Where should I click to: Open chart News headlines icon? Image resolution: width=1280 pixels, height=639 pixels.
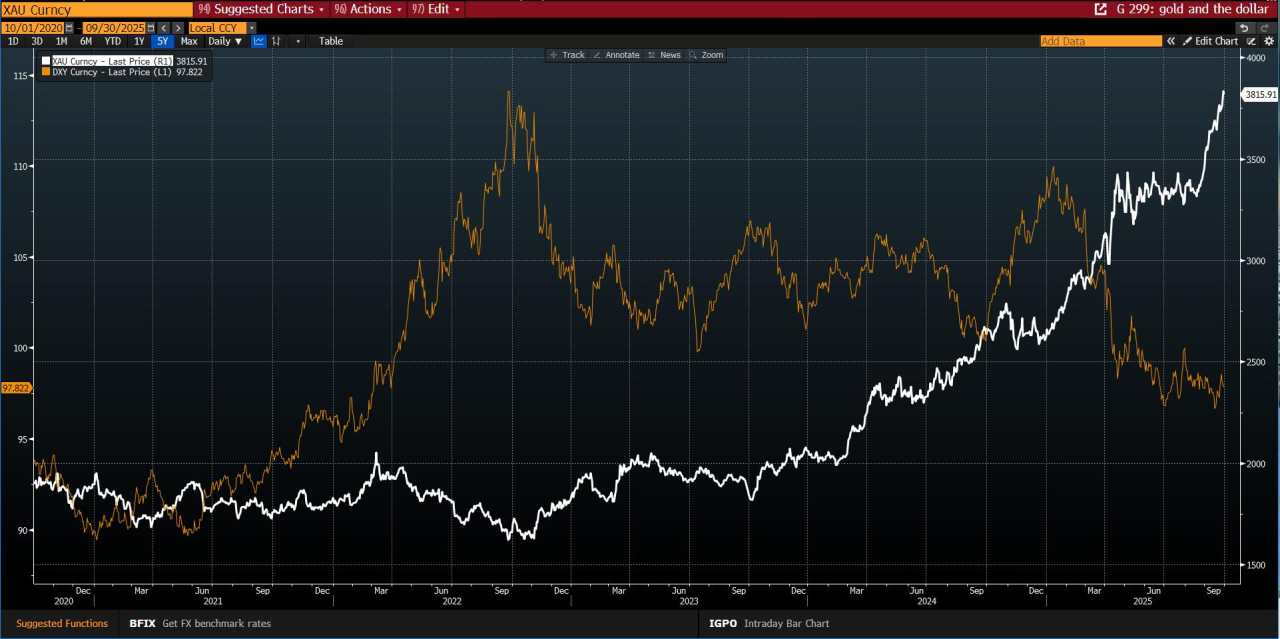point(663,55)
